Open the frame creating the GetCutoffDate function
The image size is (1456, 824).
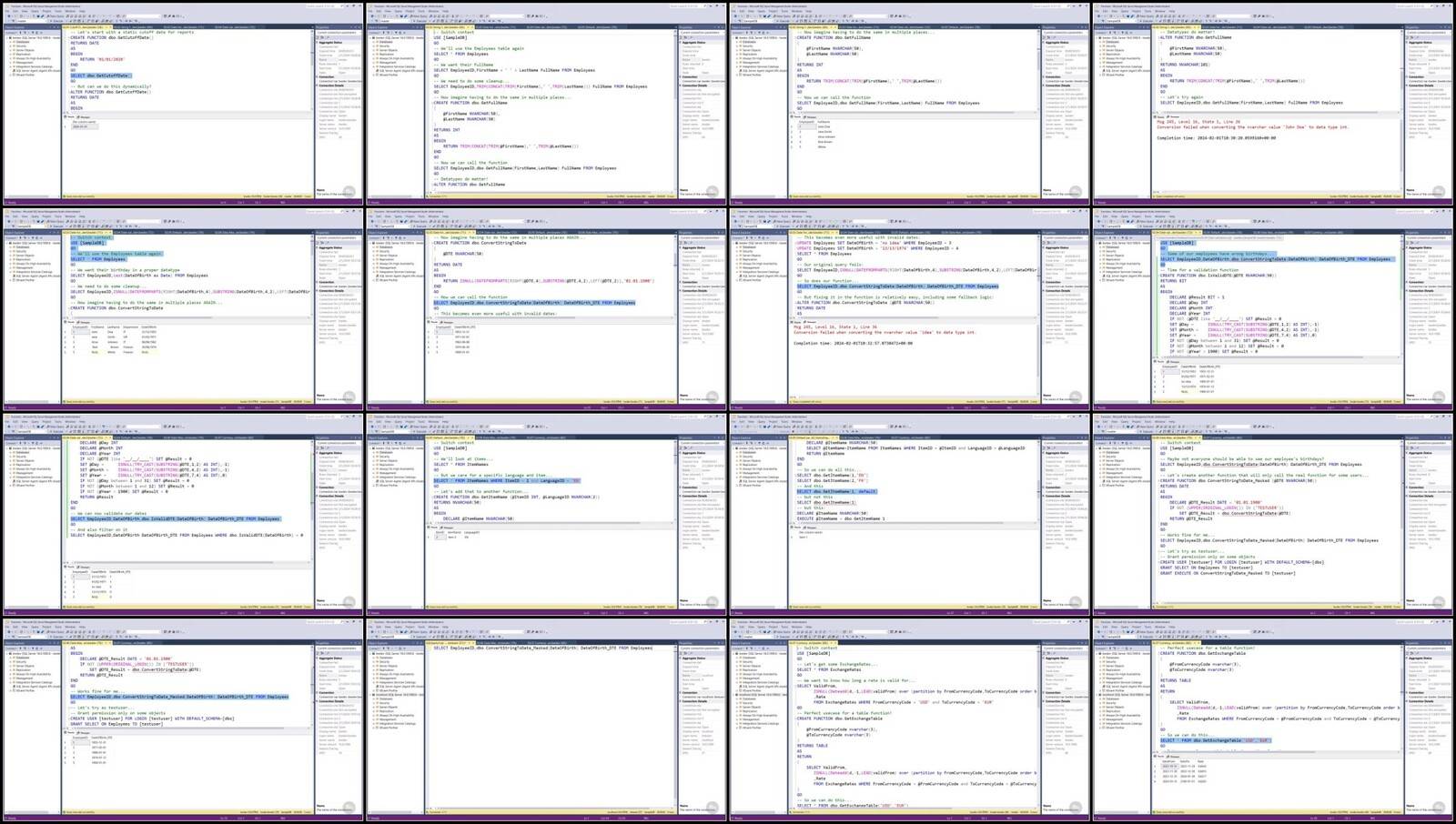(x=183, y=103)
